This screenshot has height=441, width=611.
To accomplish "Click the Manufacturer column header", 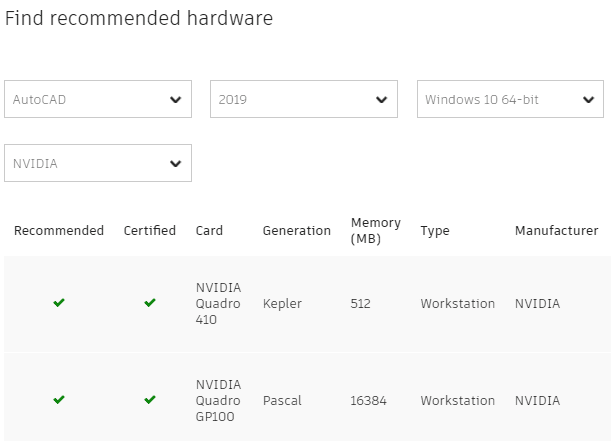I will [556, 231].
